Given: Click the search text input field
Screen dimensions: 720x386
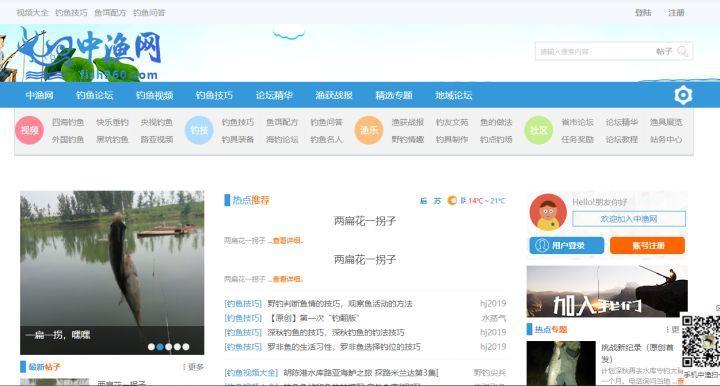Looking at the screenshot, I should [x=595, y=51].
